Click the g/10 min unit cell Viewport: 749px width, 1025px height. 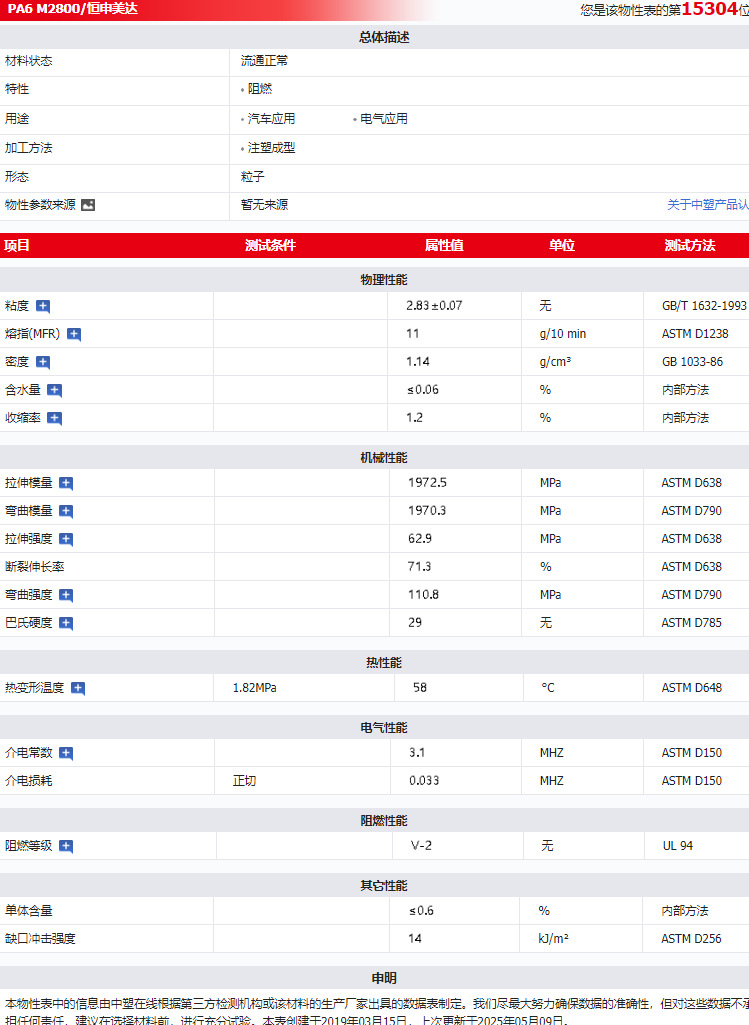pos(563,334)
